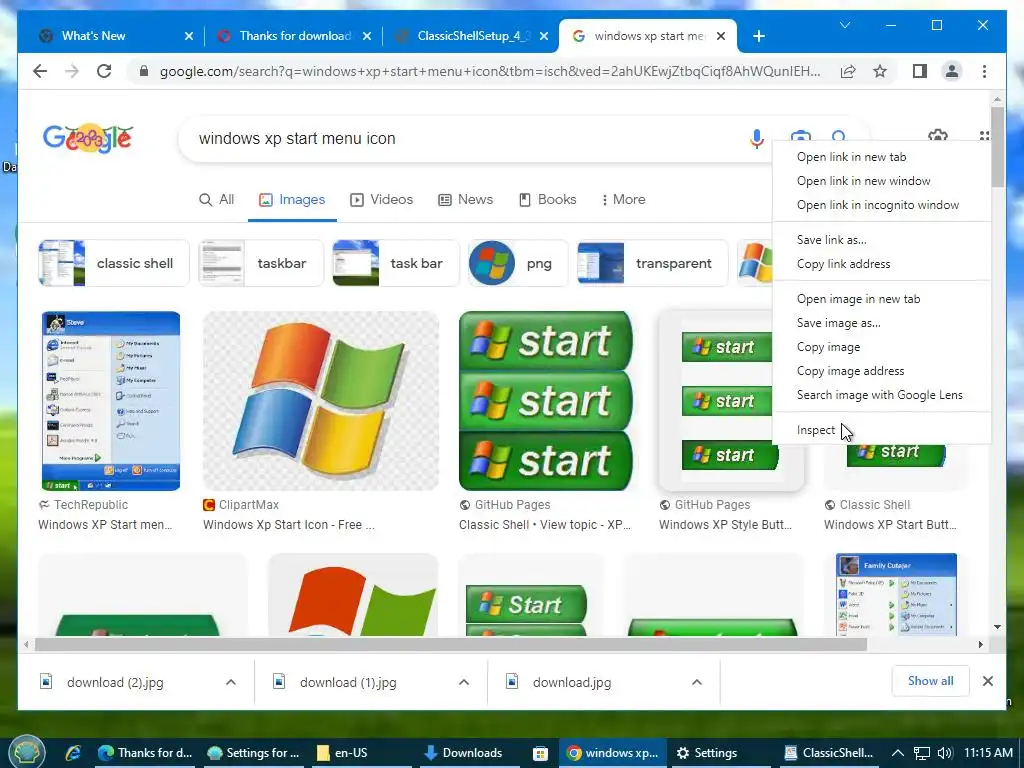This screenshot has height=768, width=1024.
Task: Expand options for download (2).jpg
Action: [x=231, y=682]
